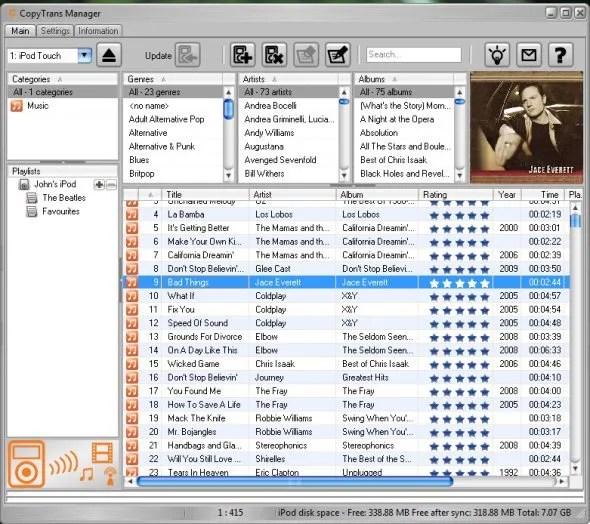Switch to the Main tab
Viewport: 590px width, 524px height.
tap(20, 31)
